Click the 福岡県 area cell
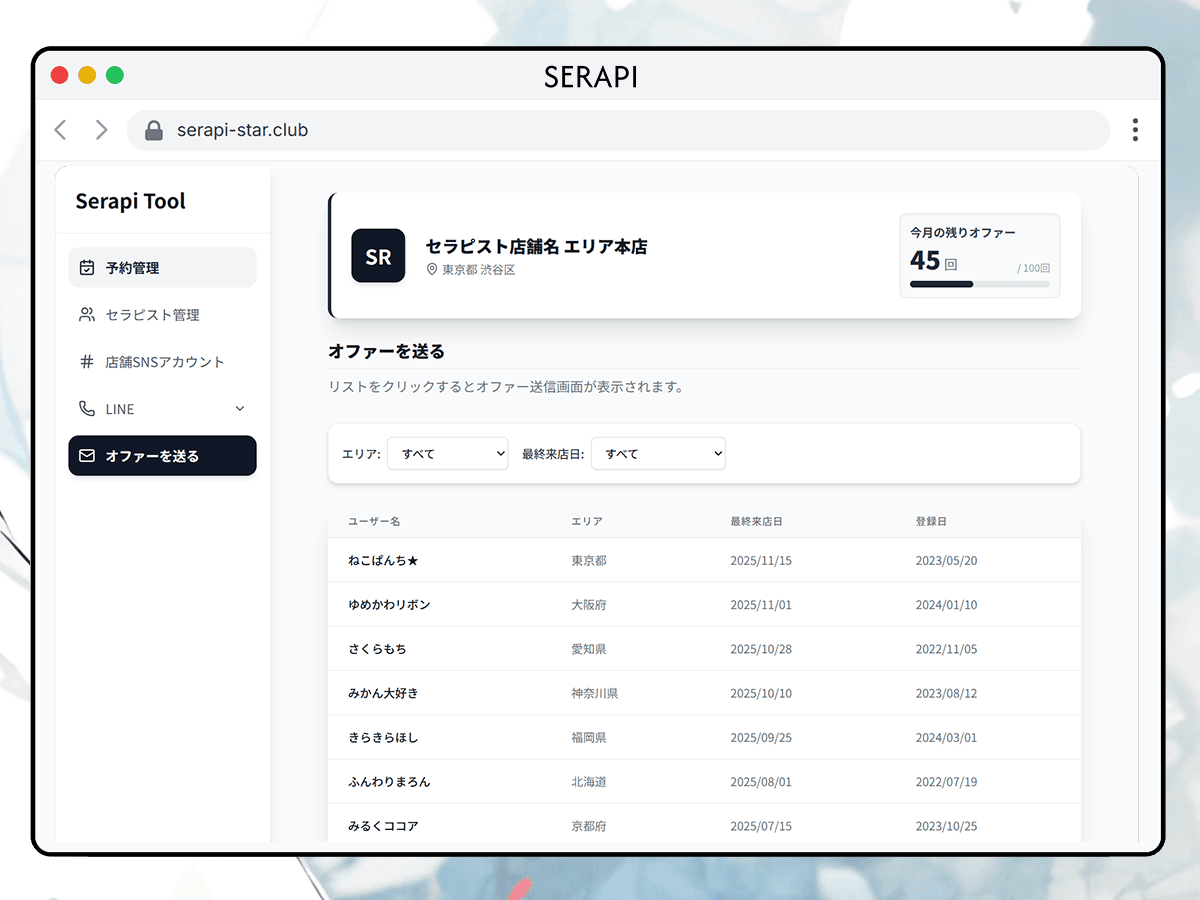Viewport: 1200px width, 900px height. click(x=589, y=737)
